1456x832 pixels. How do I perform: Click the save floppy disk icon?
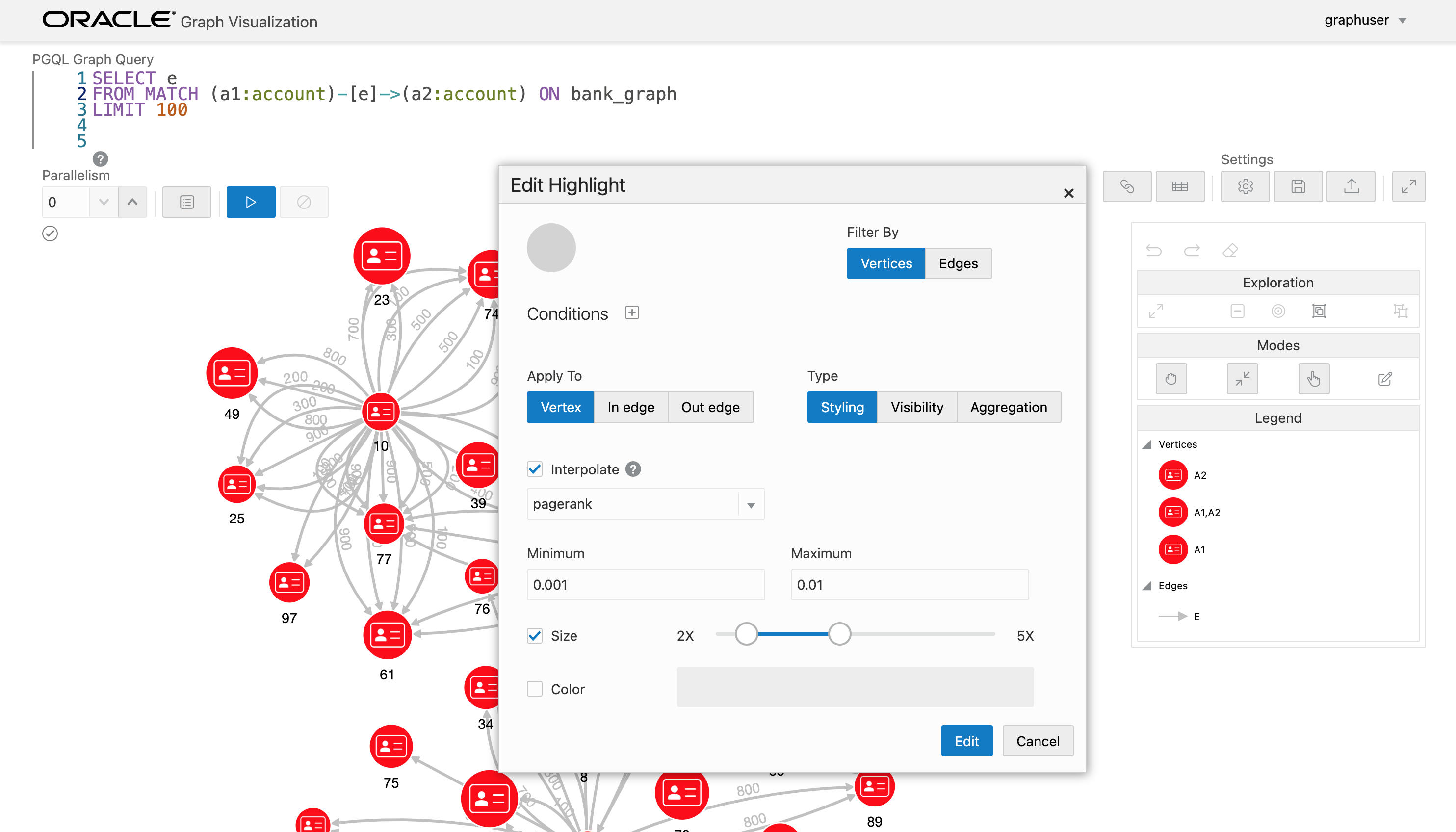click(x=1298, y=186)
